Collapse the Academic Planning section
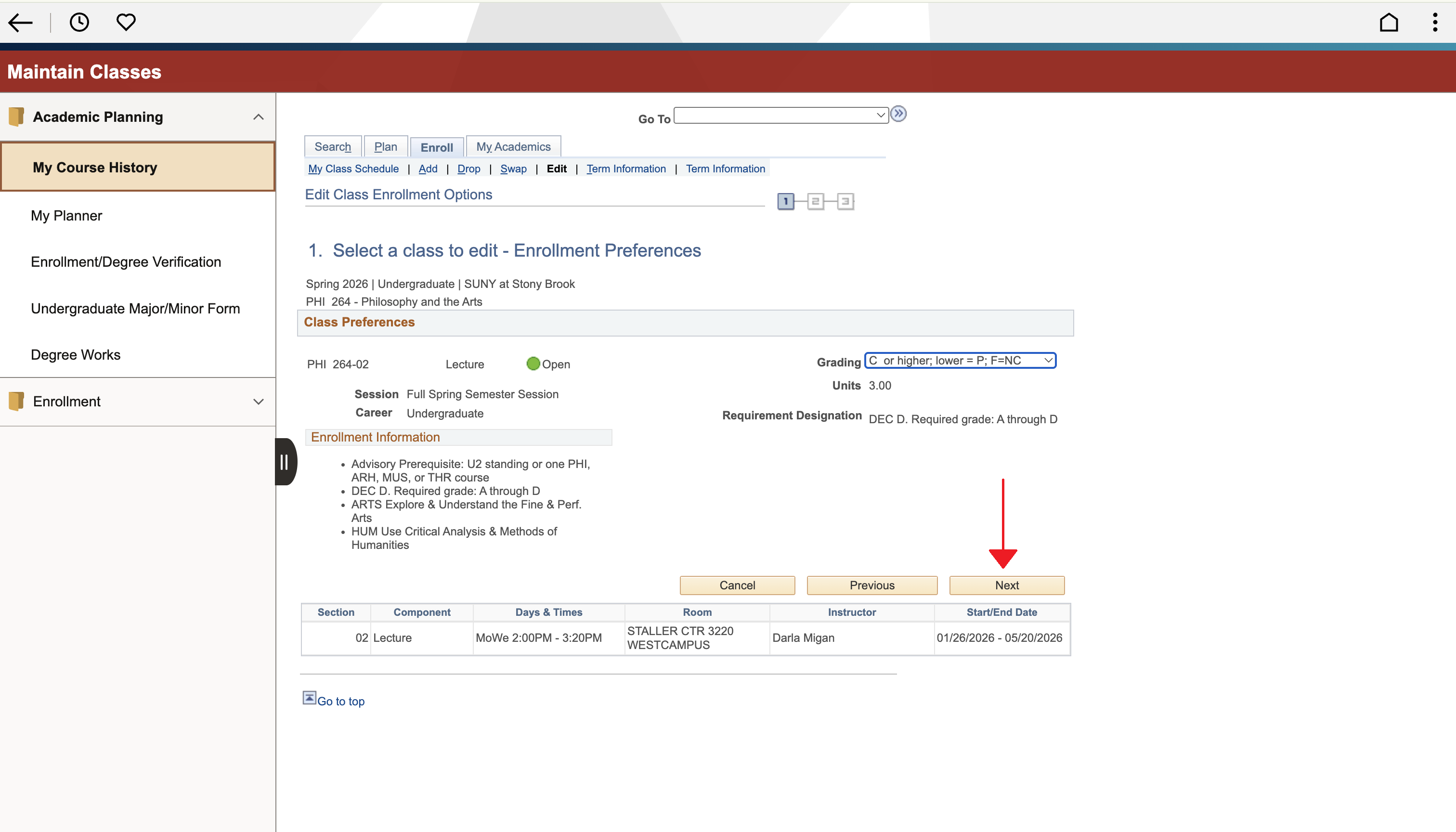The width and height of the screenshot is (1456, 832). point(258,117)
